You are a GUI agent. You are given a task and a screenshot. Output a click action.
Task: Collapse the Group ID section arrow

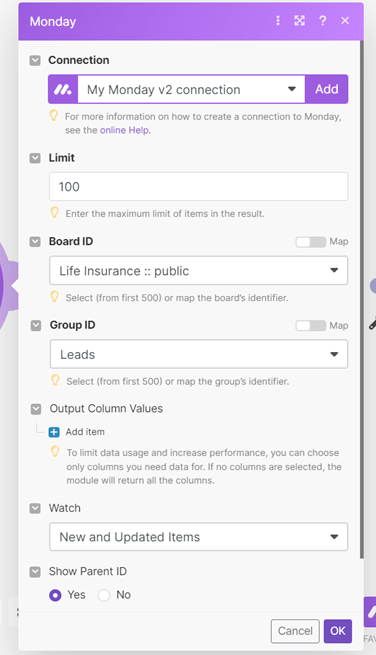[36, 325]
